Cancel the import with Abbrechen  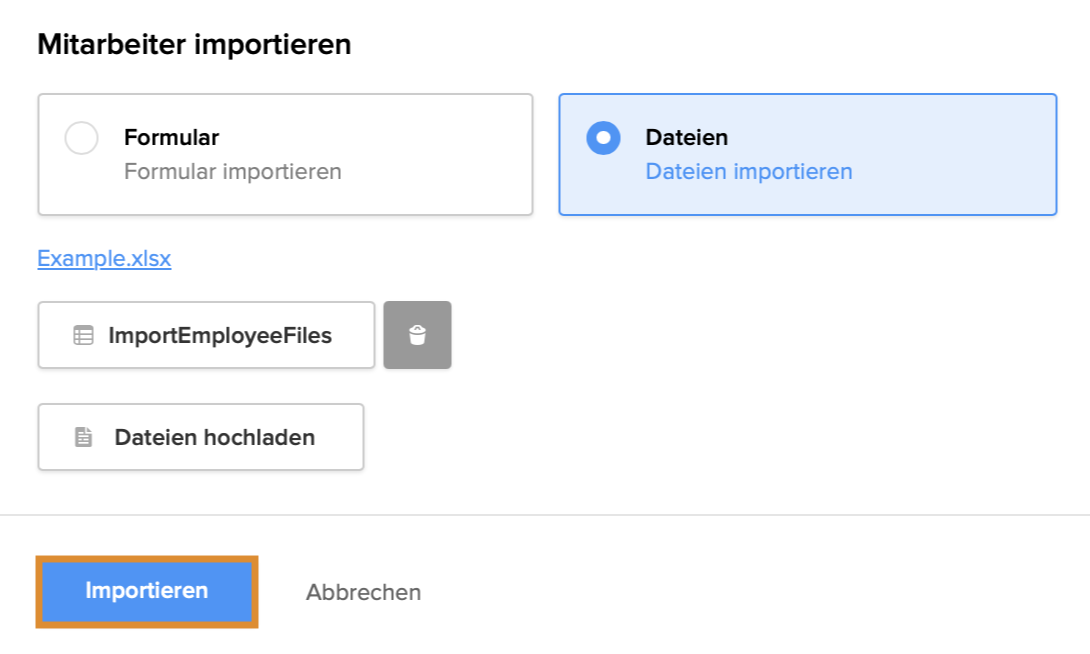pos(363,592)
